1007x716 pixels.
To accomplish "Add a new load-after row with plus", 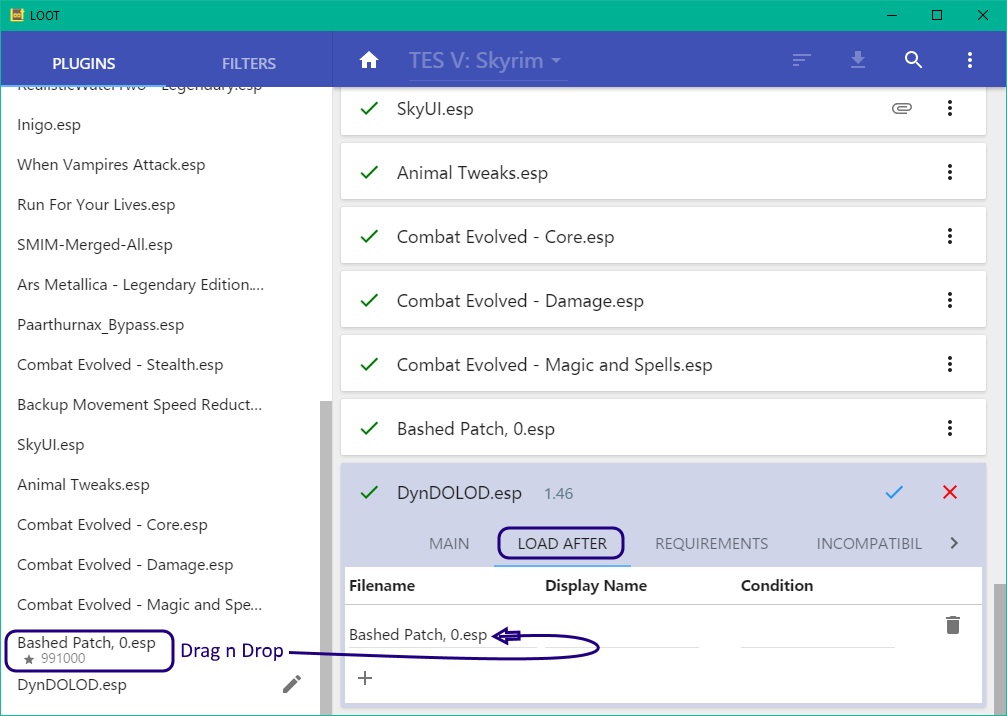I will click(x=365, y=678).
